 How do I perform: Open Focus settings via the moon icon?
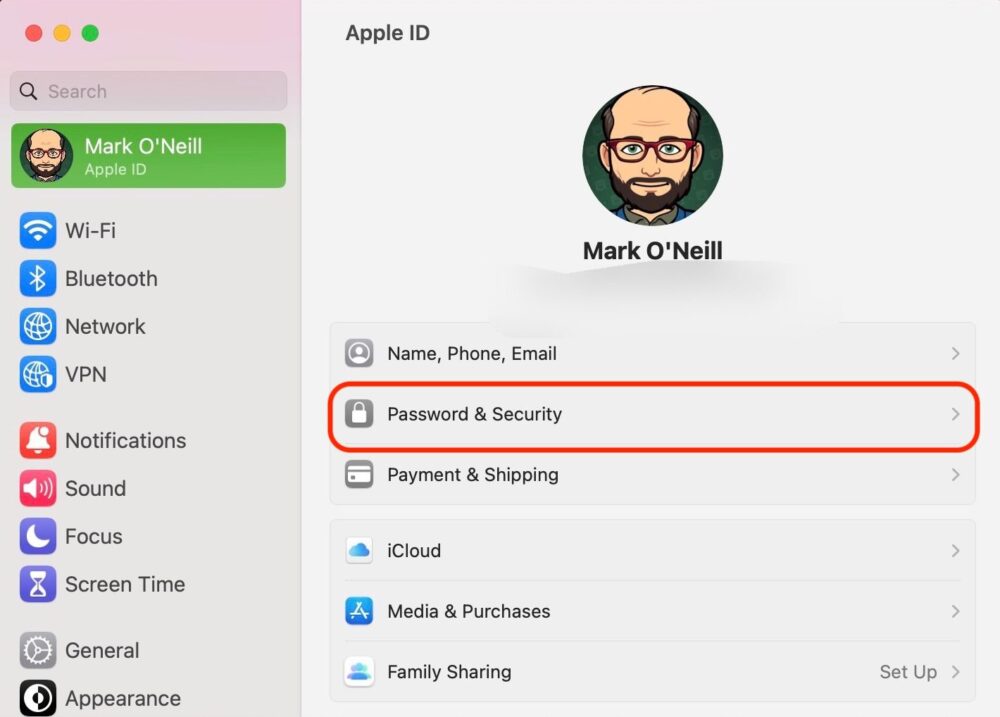point(37,536)
